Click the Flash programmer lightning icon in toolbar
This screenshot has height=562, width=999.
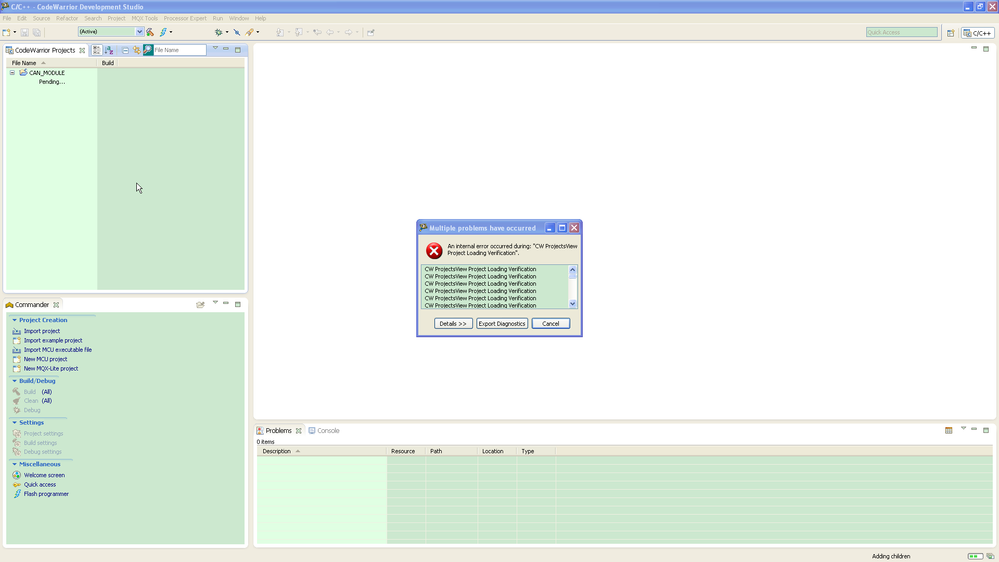point(163,32)
